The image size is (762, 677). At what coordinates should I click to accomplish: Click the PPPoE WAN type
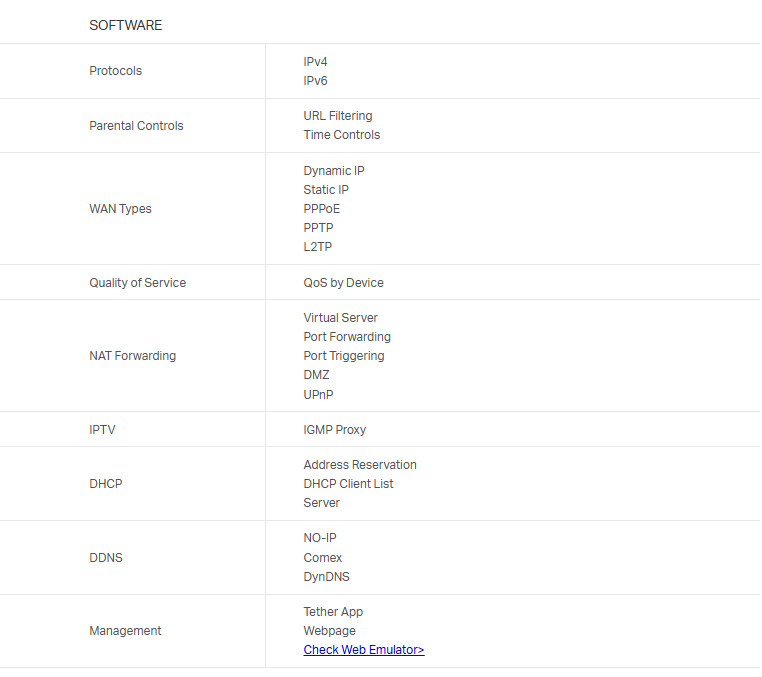pos(321,209)
